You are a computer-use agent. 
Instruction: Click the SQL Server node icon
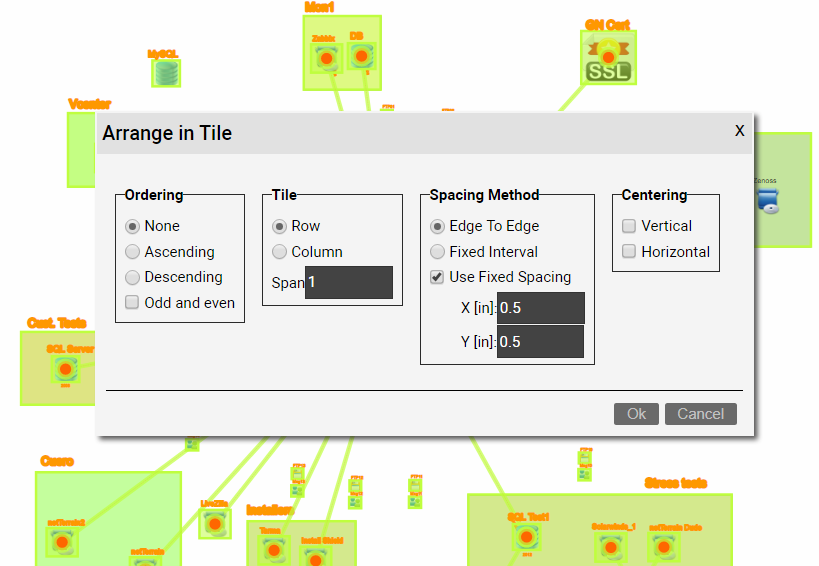click(65, 369)
